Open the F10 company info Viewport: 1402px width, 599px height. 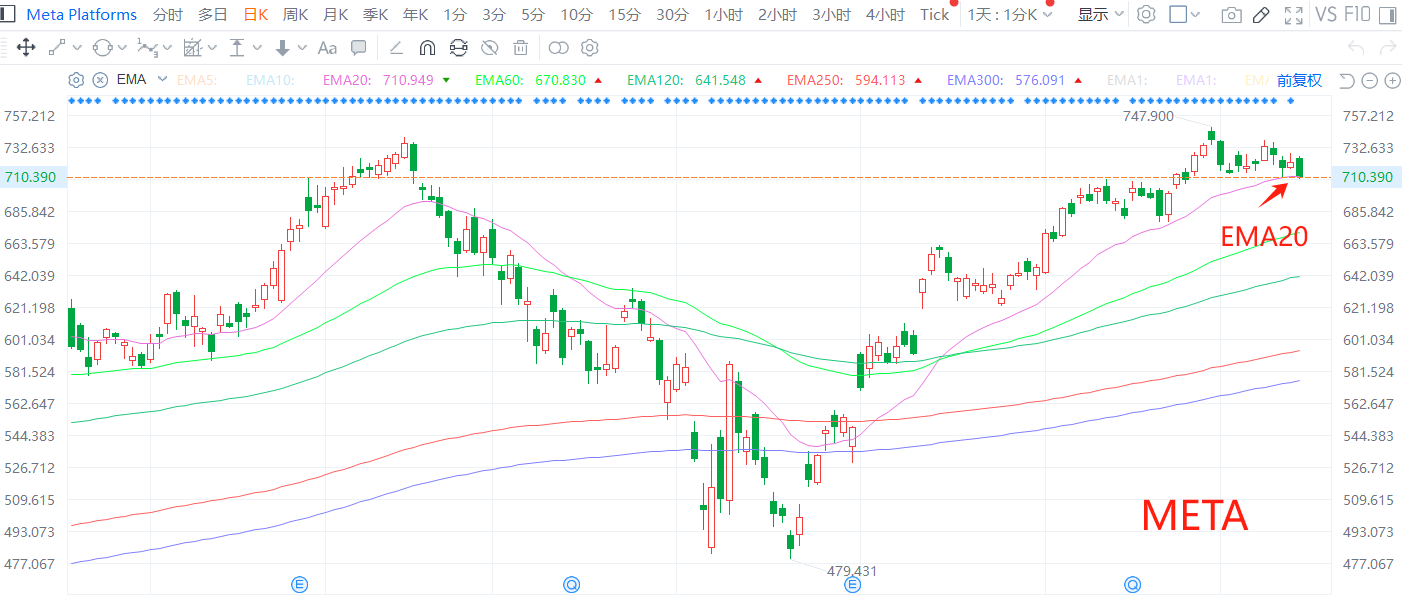[x=1357, y=15]
